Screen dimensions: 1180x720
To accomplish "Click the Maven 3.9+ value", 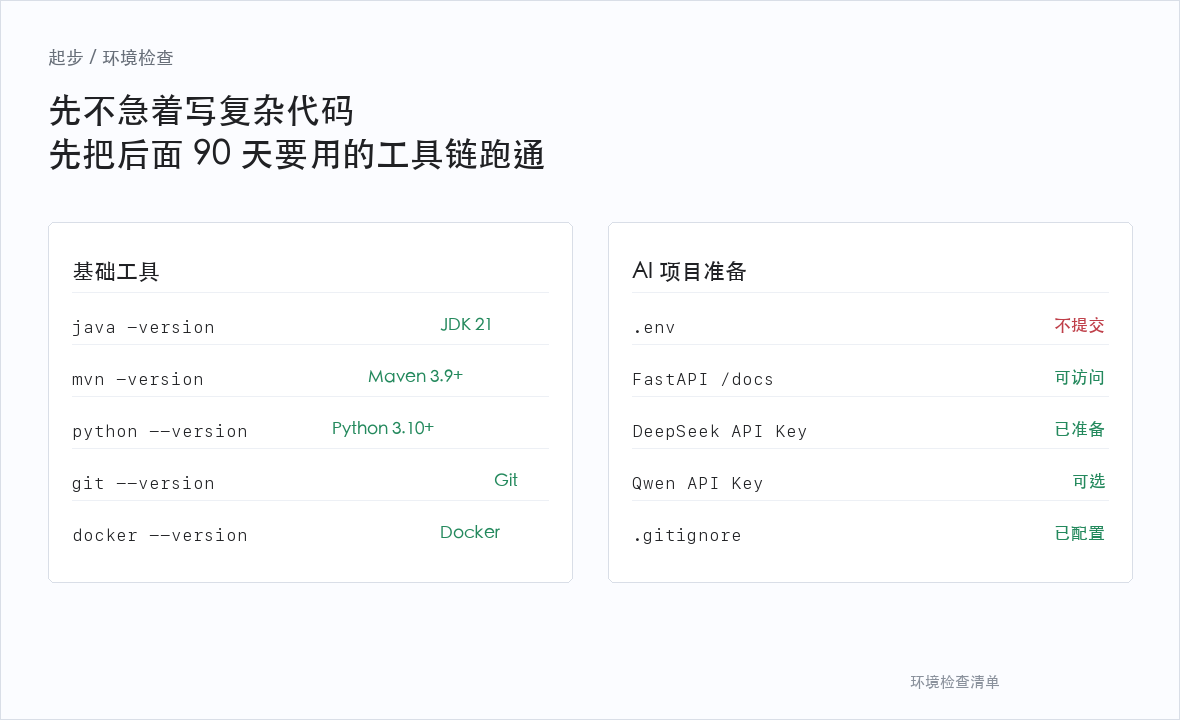I will click(x=415, y=376).
